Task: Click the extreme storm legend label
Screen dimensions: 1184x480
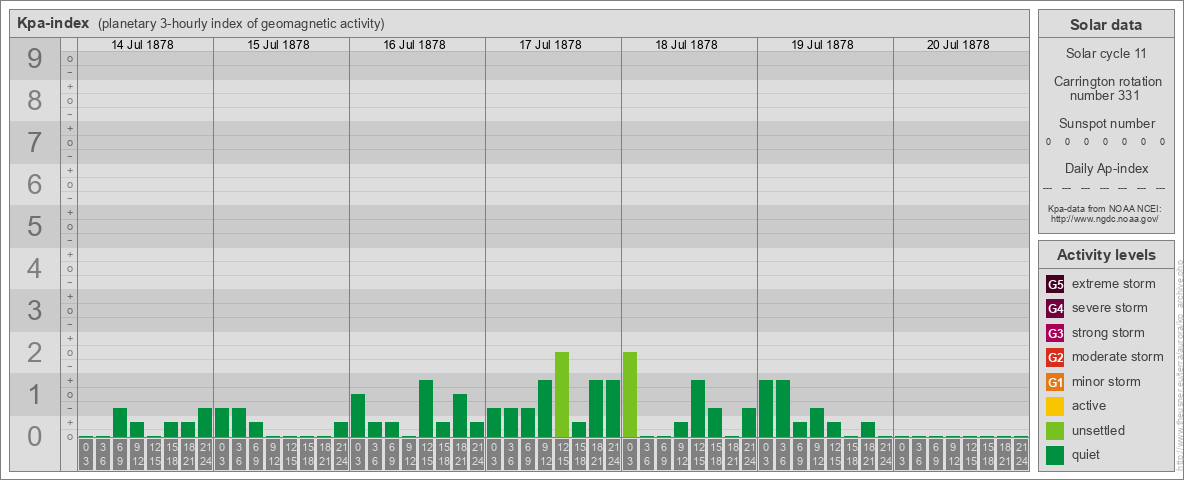Action: pyautogui.click(x=1113, y=285)
